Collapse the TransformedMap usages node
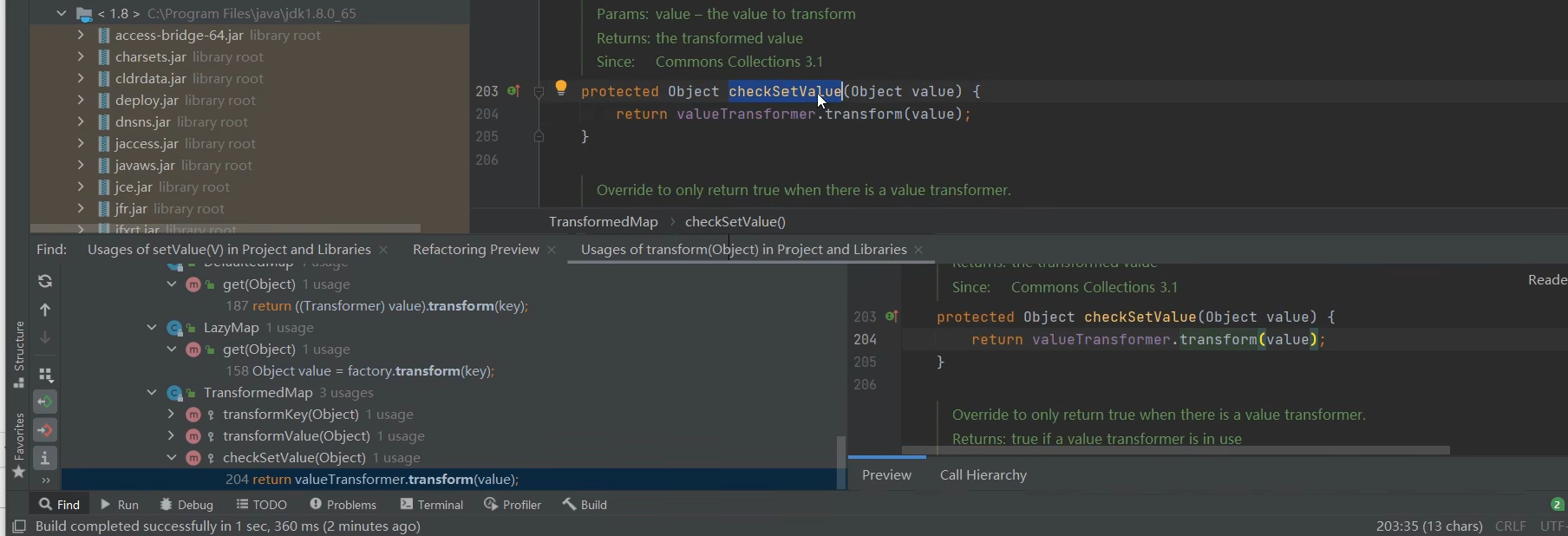This screenshot has width=1568, height=536. click(152, 393)
